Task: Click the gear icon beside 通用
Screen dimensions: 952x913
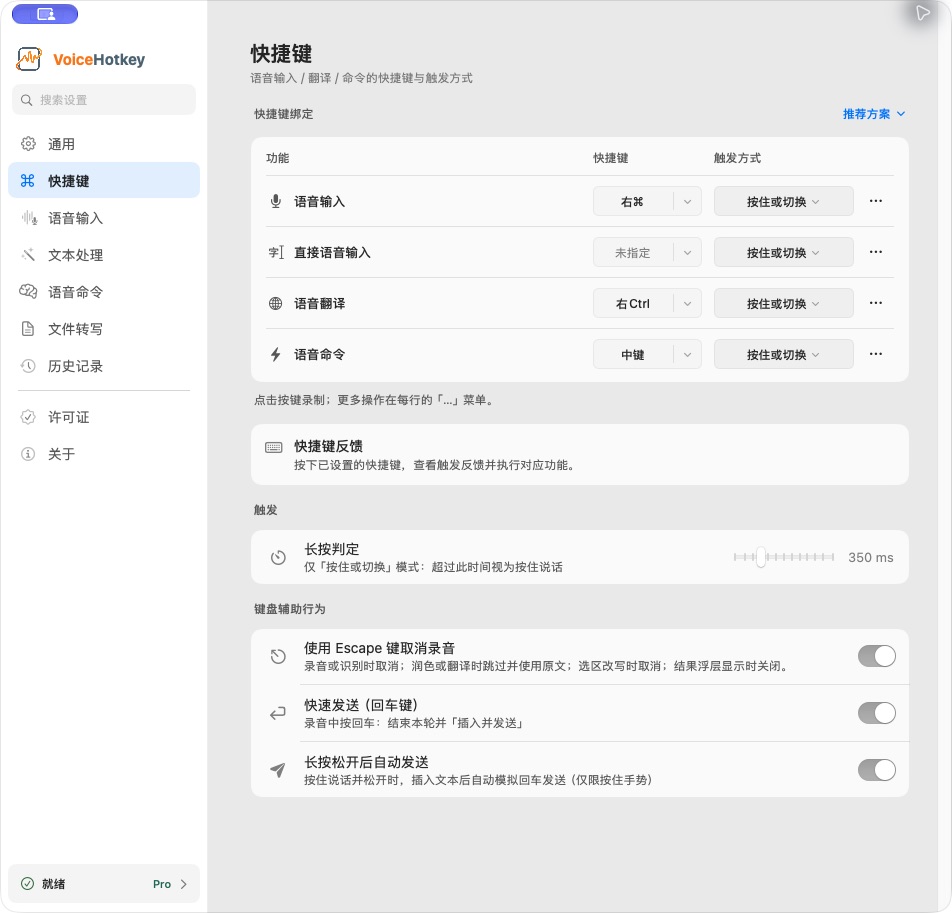Action: (x=28, y=144)
